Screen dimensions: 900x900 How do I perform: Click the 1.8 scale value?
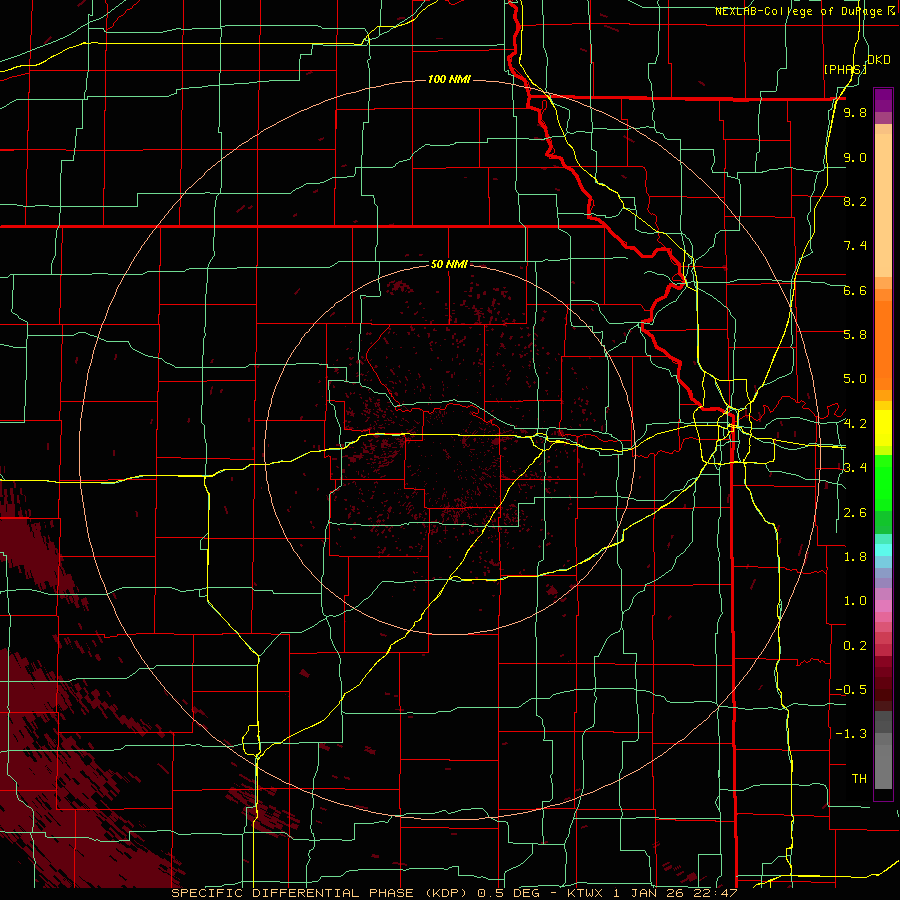coord(855,556)
